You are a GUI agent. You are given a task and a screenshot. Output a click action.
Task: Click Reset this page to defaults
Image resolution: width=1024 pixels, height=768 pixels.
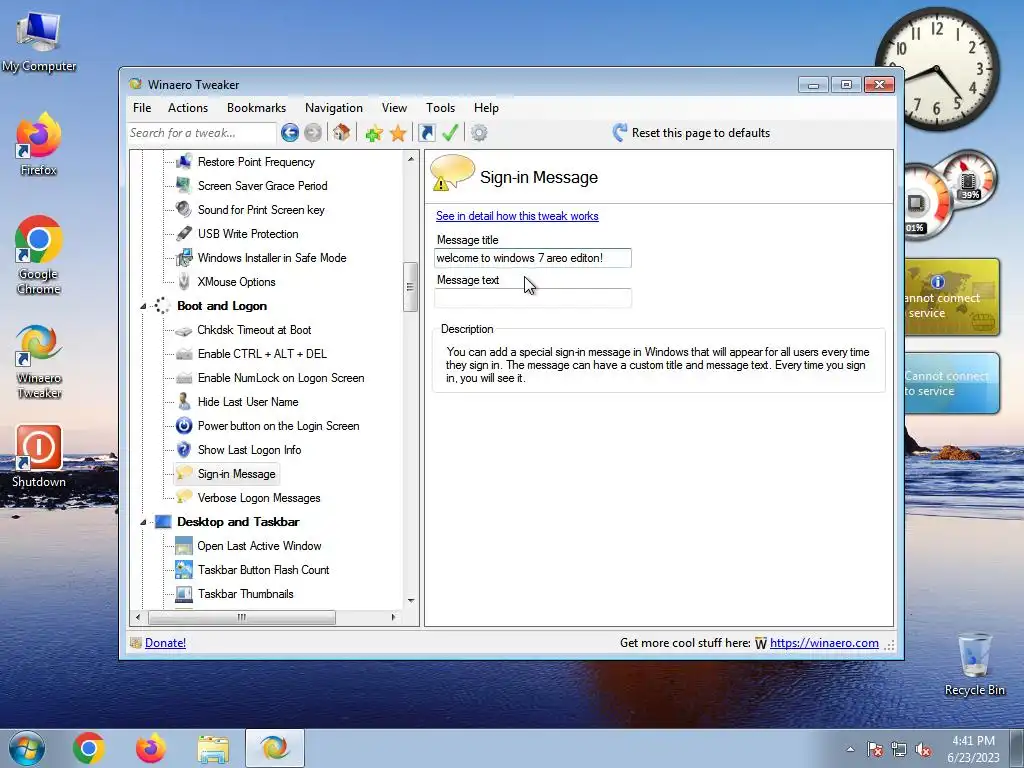692,133
